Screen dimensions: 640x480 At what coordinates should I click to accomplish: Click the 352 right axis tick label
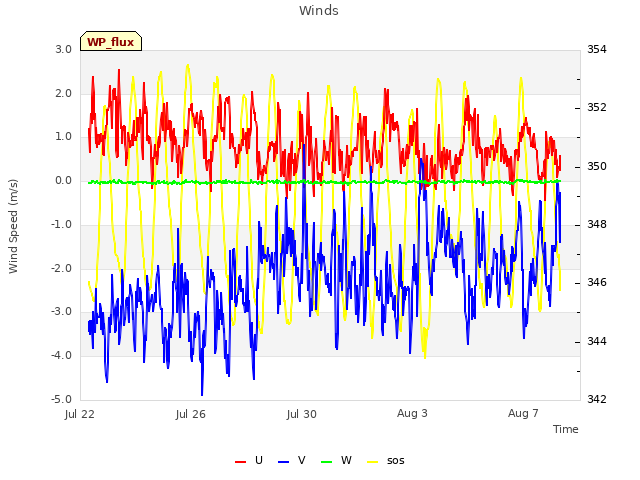[597, 107]
